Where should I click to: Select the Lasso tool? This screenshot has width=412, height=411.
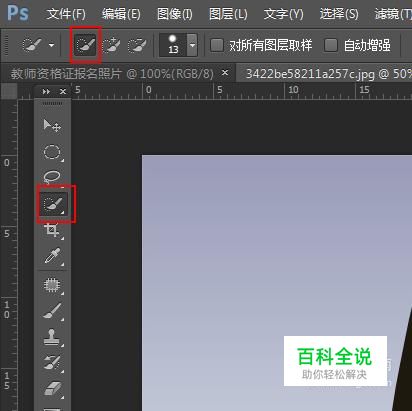52,176
